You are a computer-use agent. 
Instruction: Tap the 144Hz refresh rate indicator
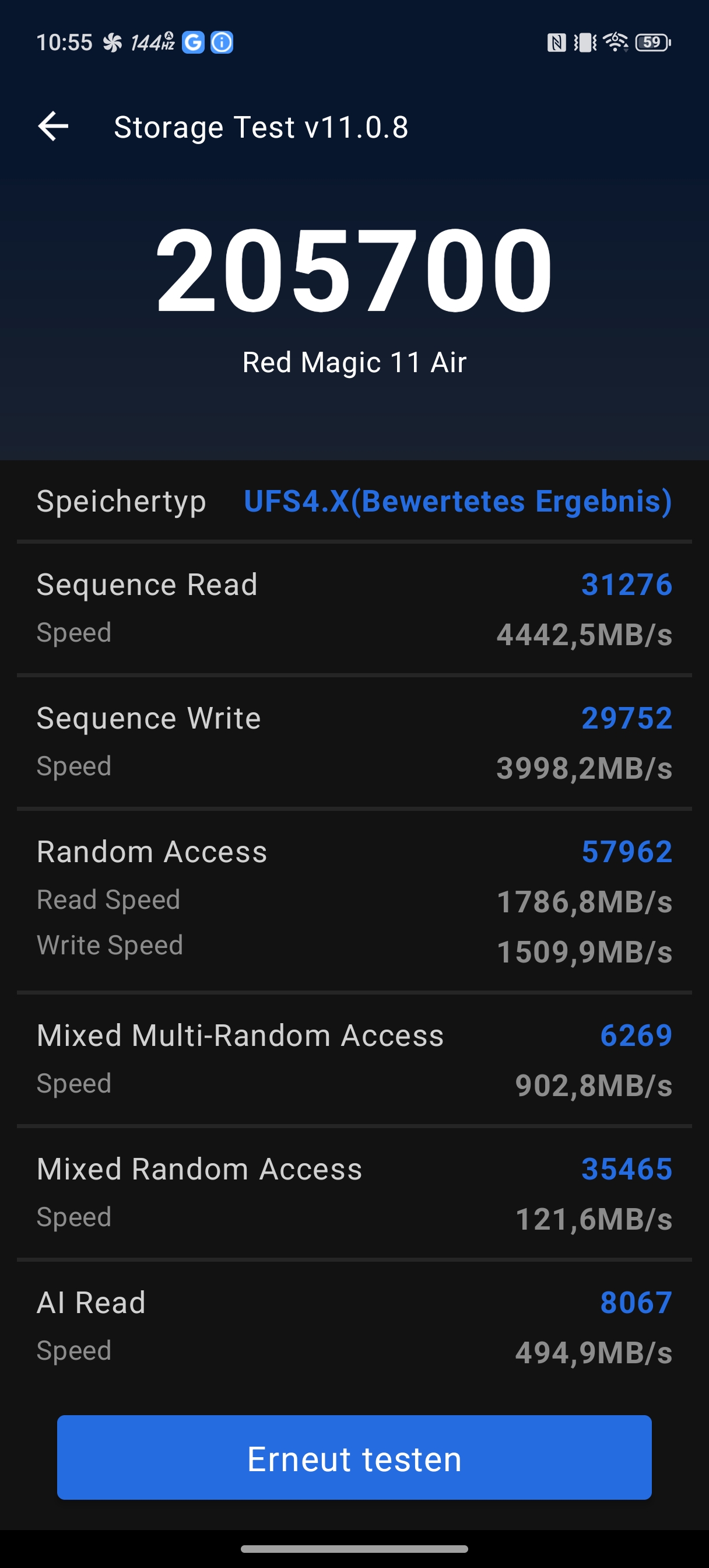(152, 43)
